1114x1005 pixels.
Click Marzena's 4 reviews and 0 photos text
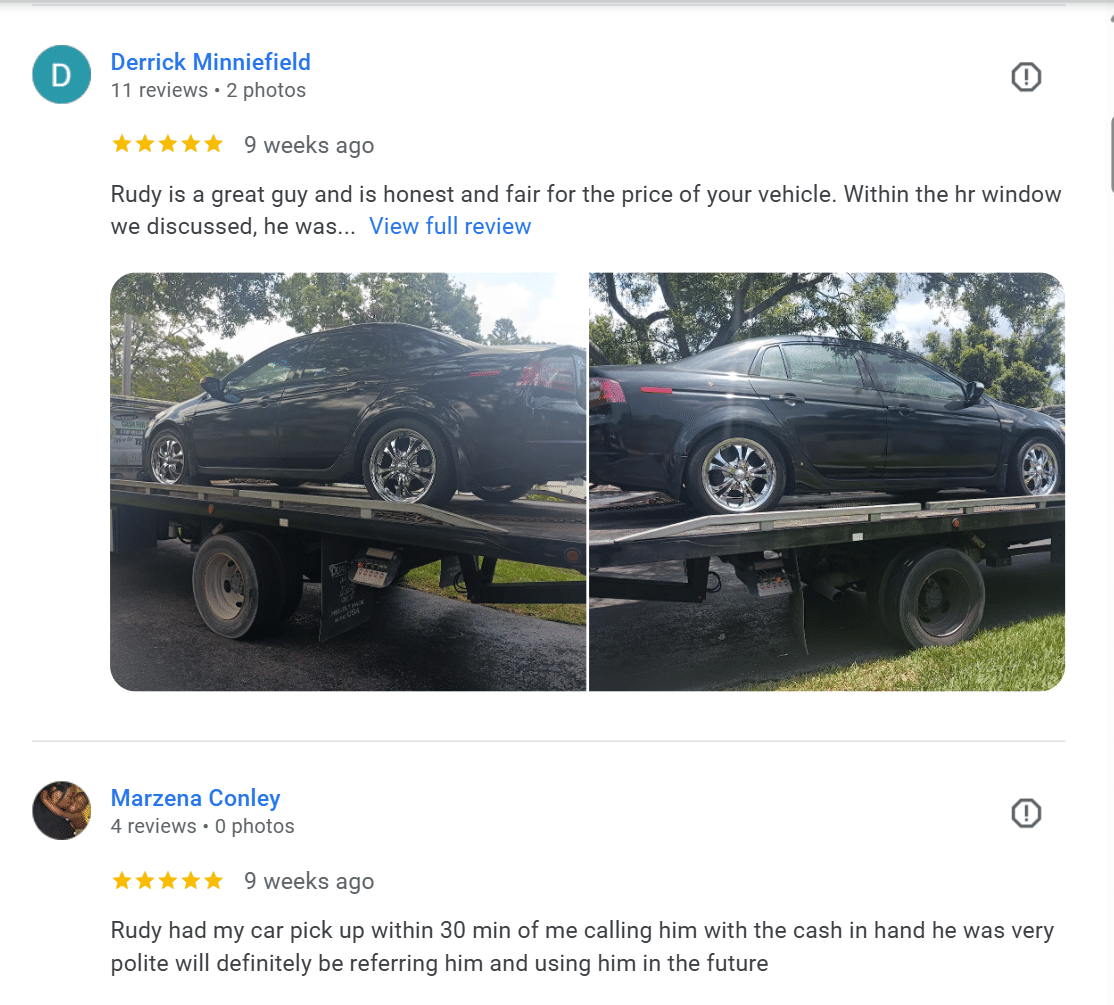tap(202, 826)
